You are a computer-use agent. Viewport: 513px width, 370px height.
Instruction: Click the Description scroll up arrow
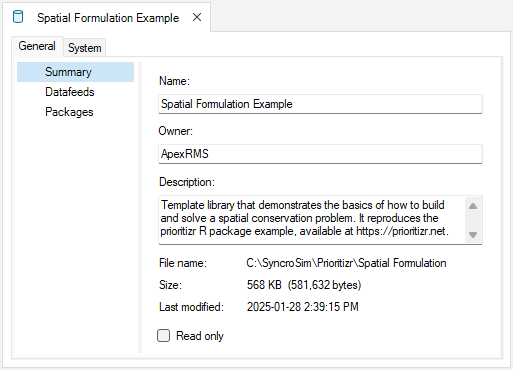473,206
